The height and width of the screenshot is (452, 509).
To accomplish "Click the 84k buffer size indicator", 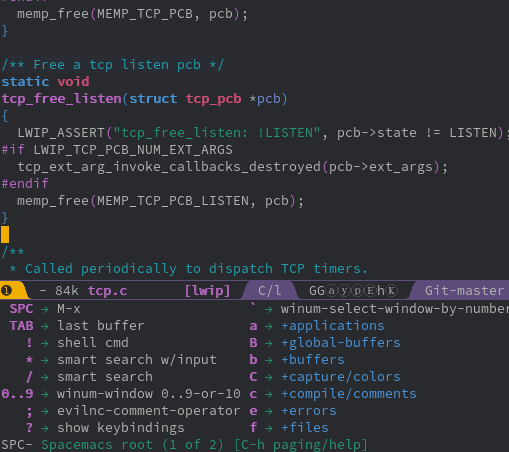I will [x=67, y=291].
